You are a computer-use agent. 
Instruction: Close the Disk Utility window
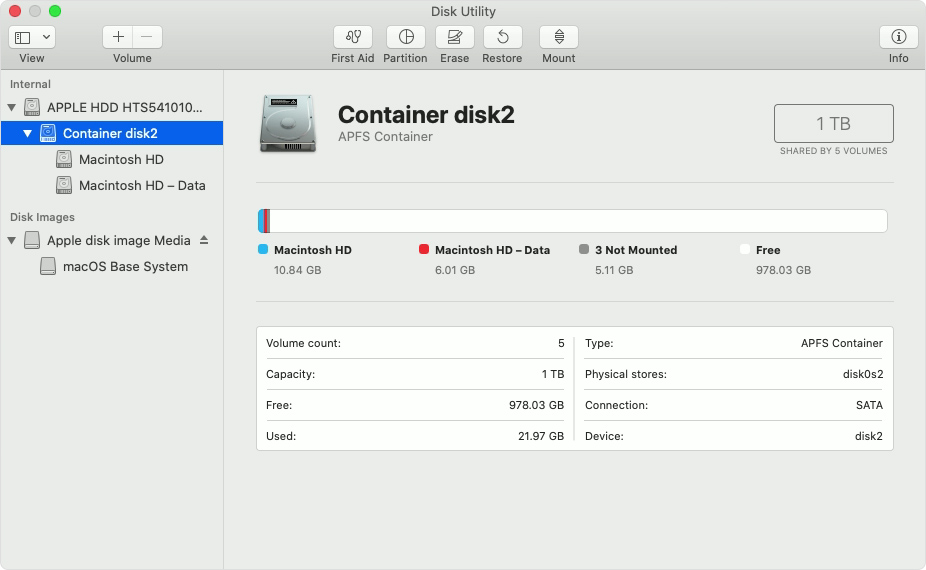point(15,11)
